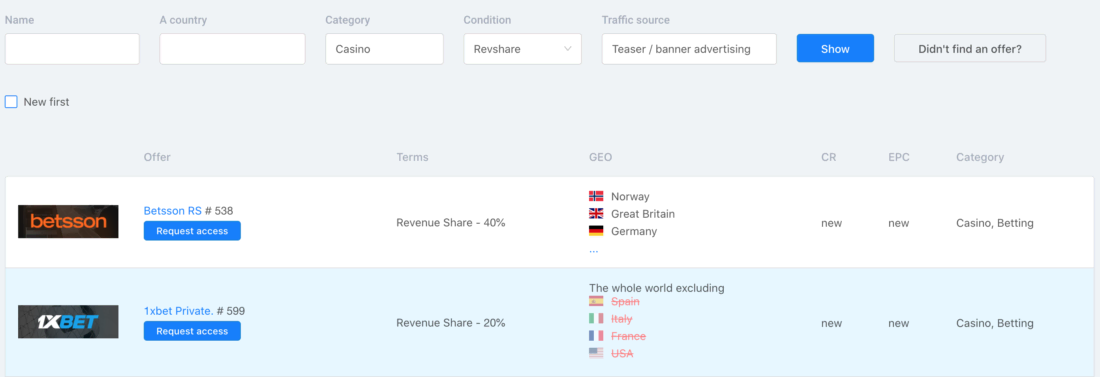This screenshot has width=1100, height=377.
Task: Click the blue Show button
Action: click(x=836, y=49)
